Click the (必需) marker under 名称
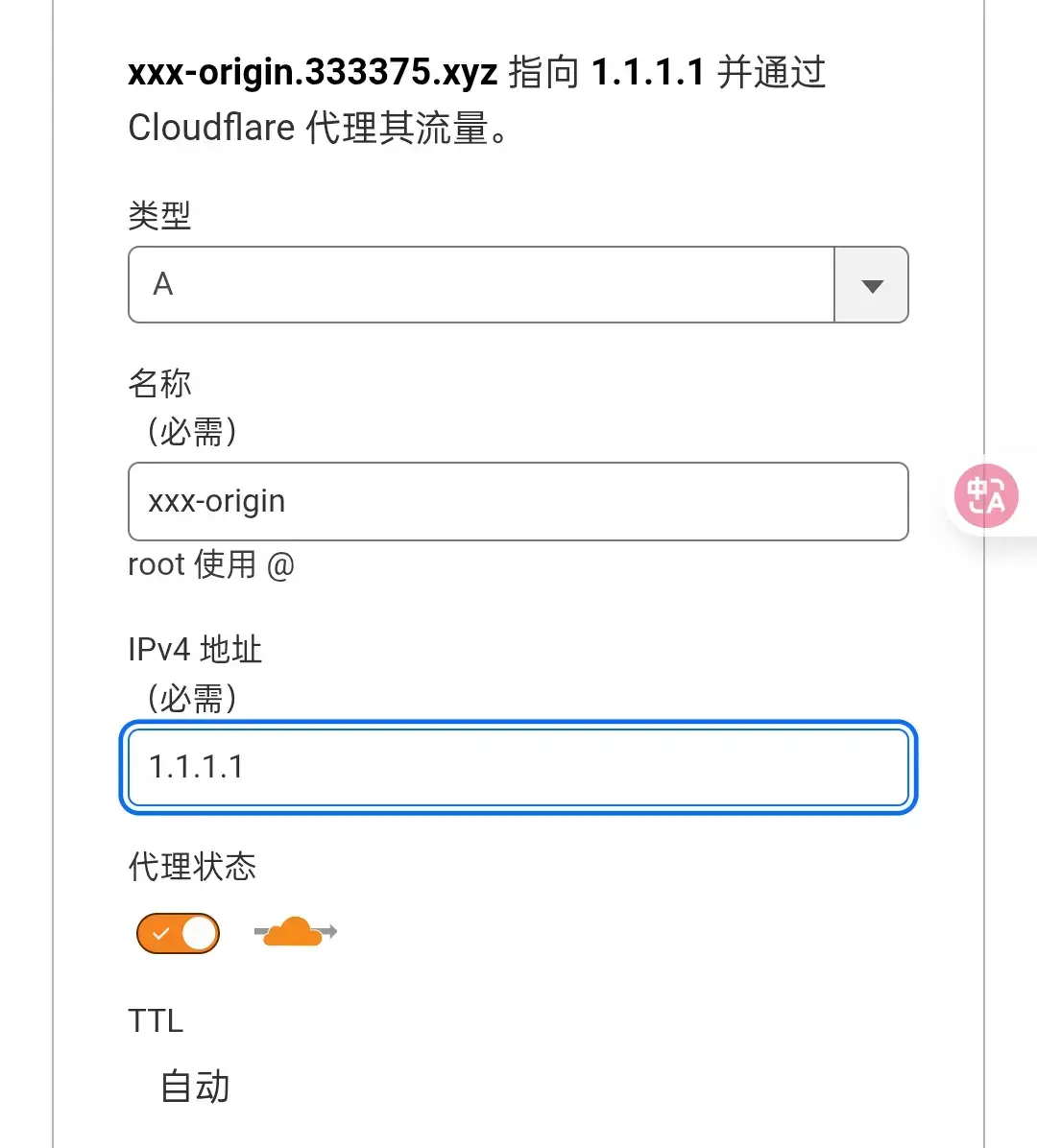The image size is (1037, 1148). (192, 431)
